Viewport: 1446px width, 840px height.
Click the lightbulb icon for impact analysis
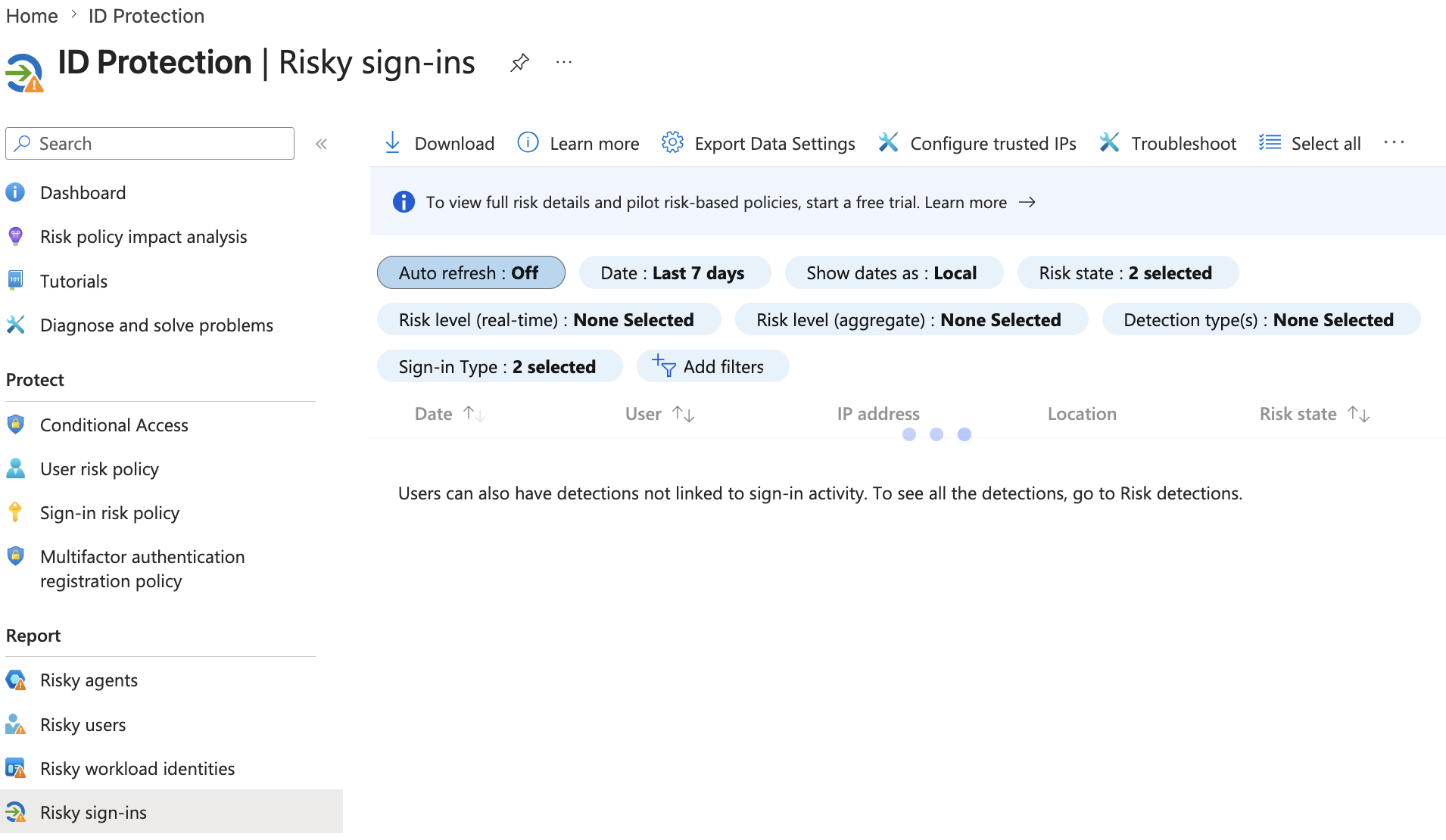(15, 236)
